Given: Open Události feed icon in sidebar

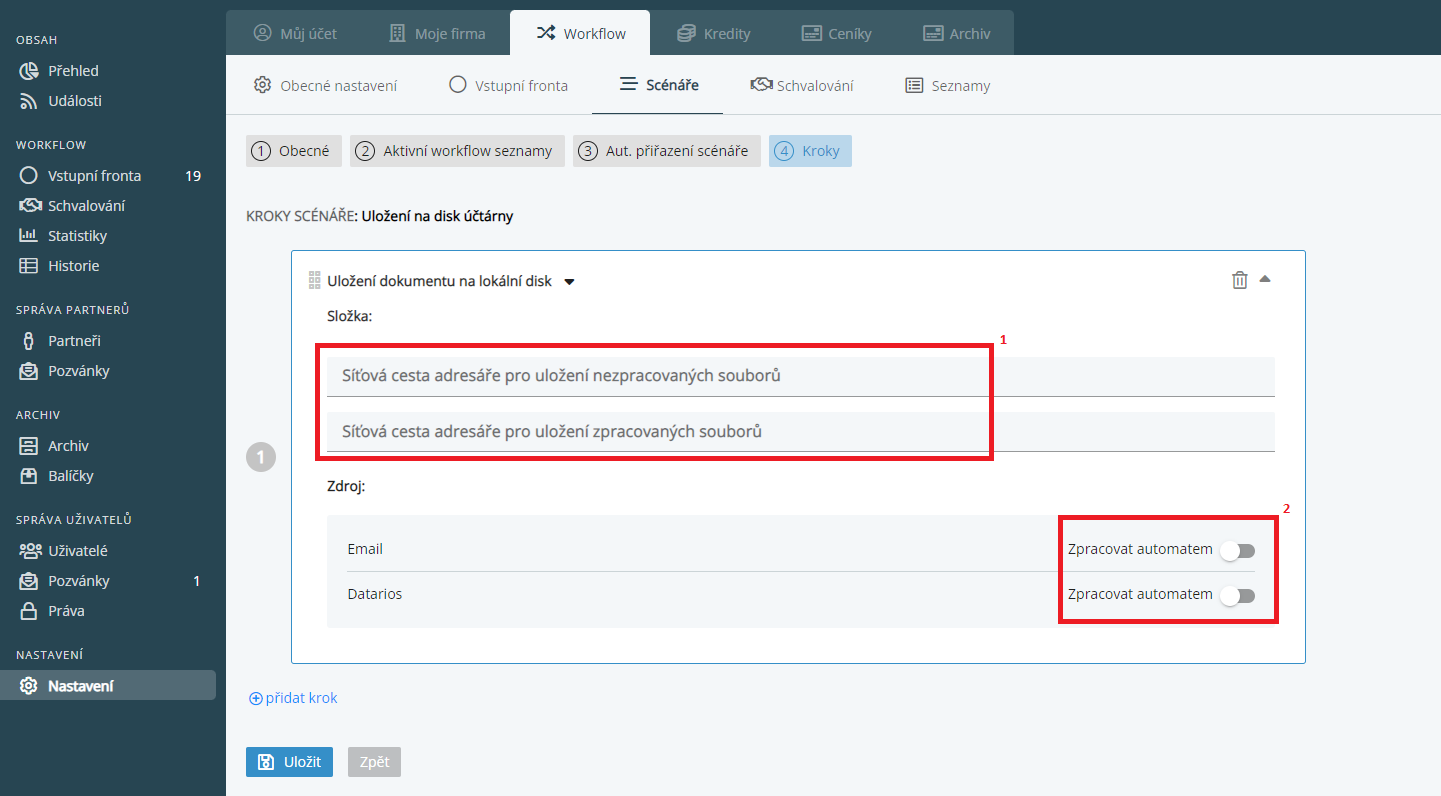Looking at the screenshot, I should click(29, 101).
